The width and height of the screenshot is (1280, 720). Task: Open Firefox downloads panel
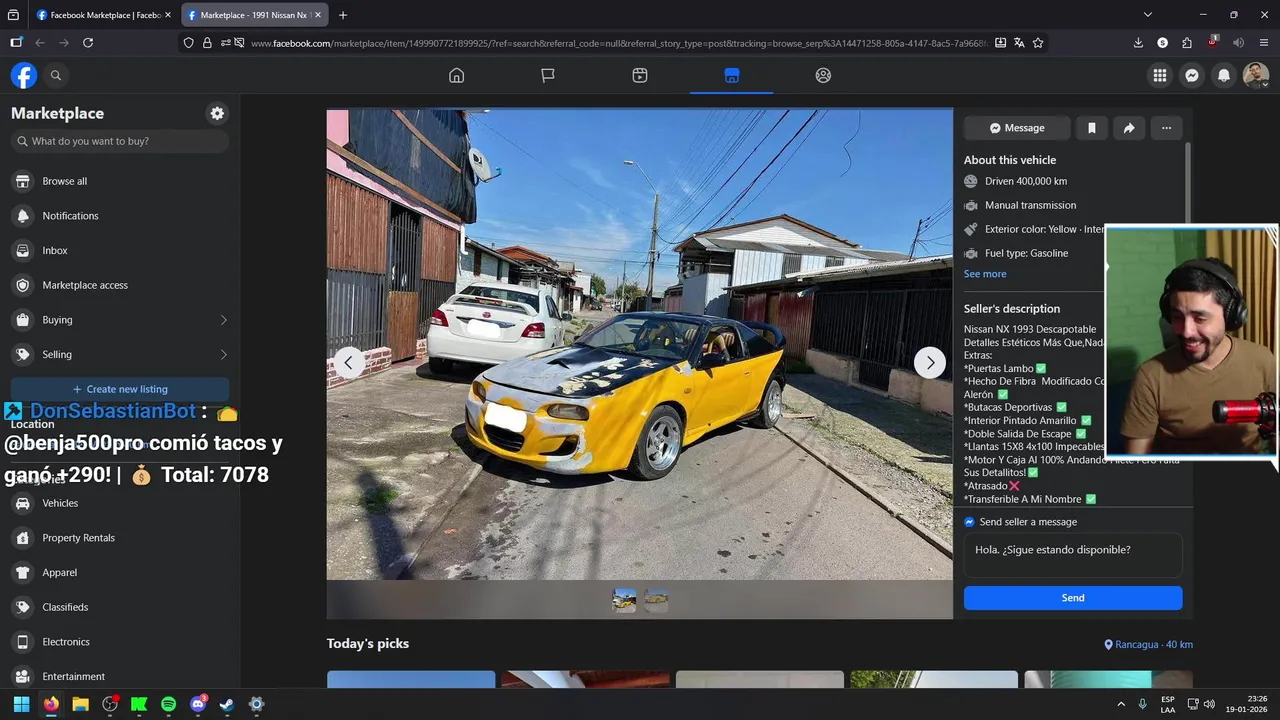click(x=1138, y=43)
